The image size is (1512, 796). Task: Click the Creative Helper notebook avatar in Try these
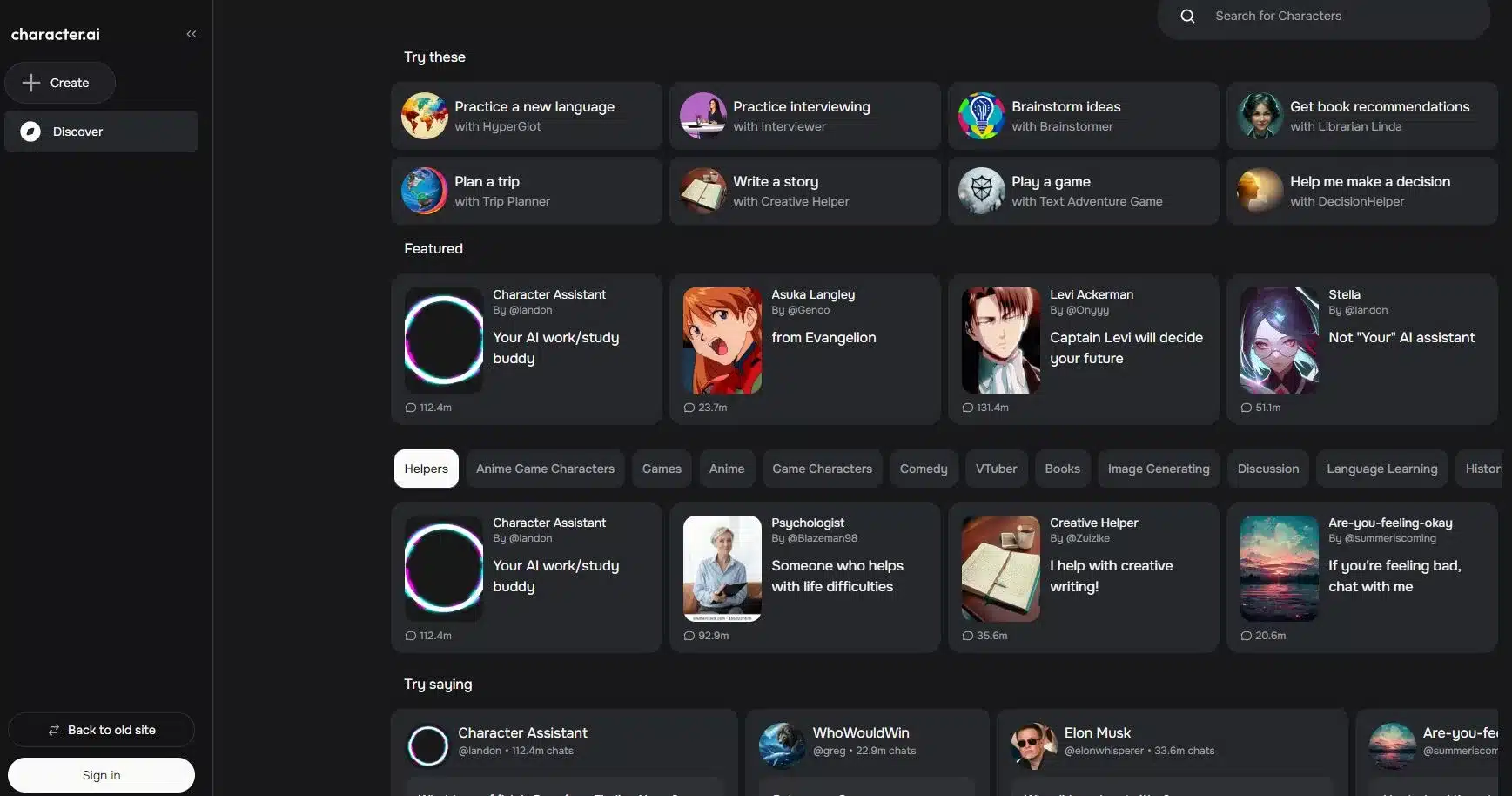[x=703, y=191]
